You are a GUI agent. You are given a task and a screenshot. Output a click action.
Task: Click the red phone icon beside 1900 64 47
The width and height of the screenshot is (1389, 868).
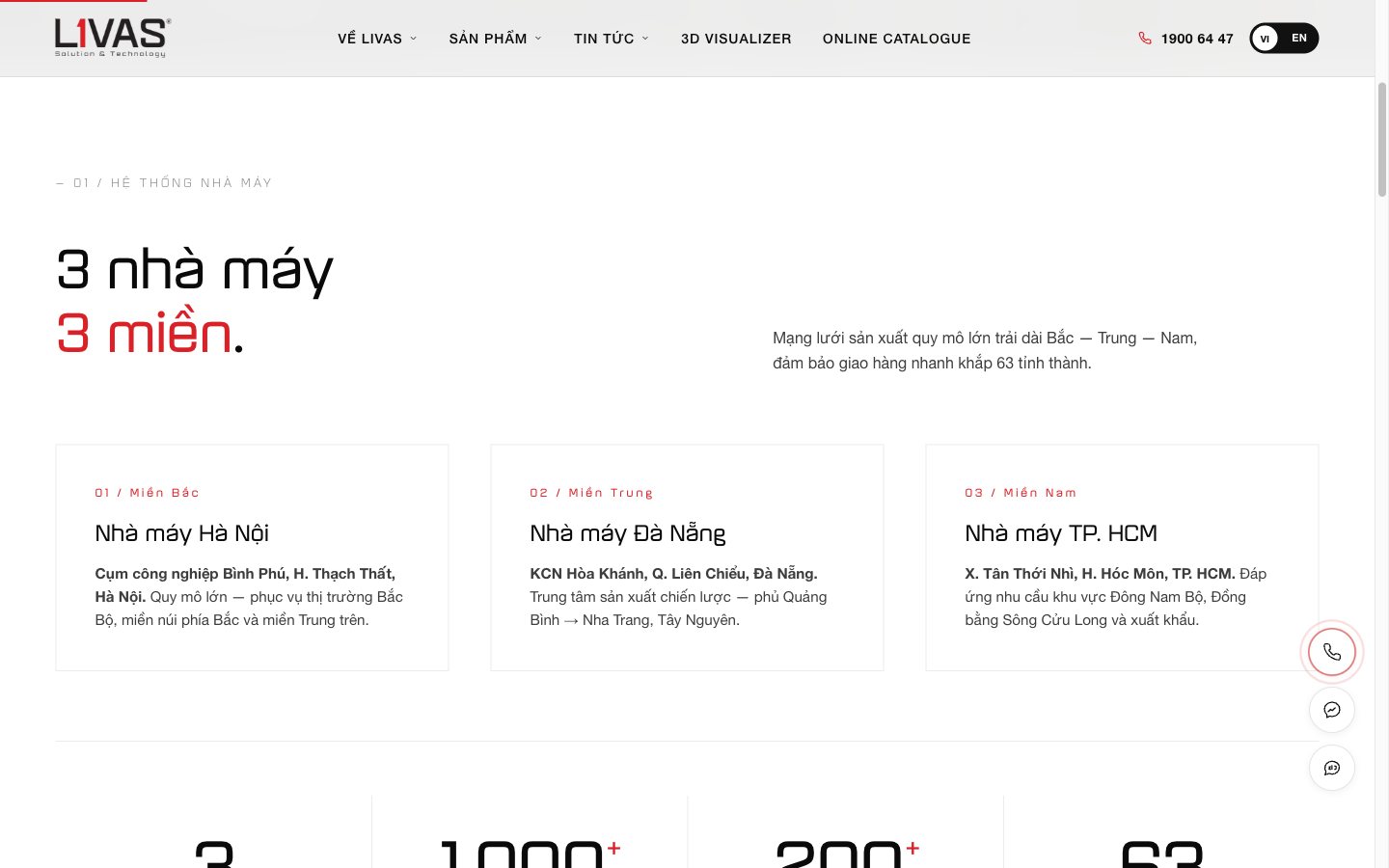click(x=1145, y=39)
